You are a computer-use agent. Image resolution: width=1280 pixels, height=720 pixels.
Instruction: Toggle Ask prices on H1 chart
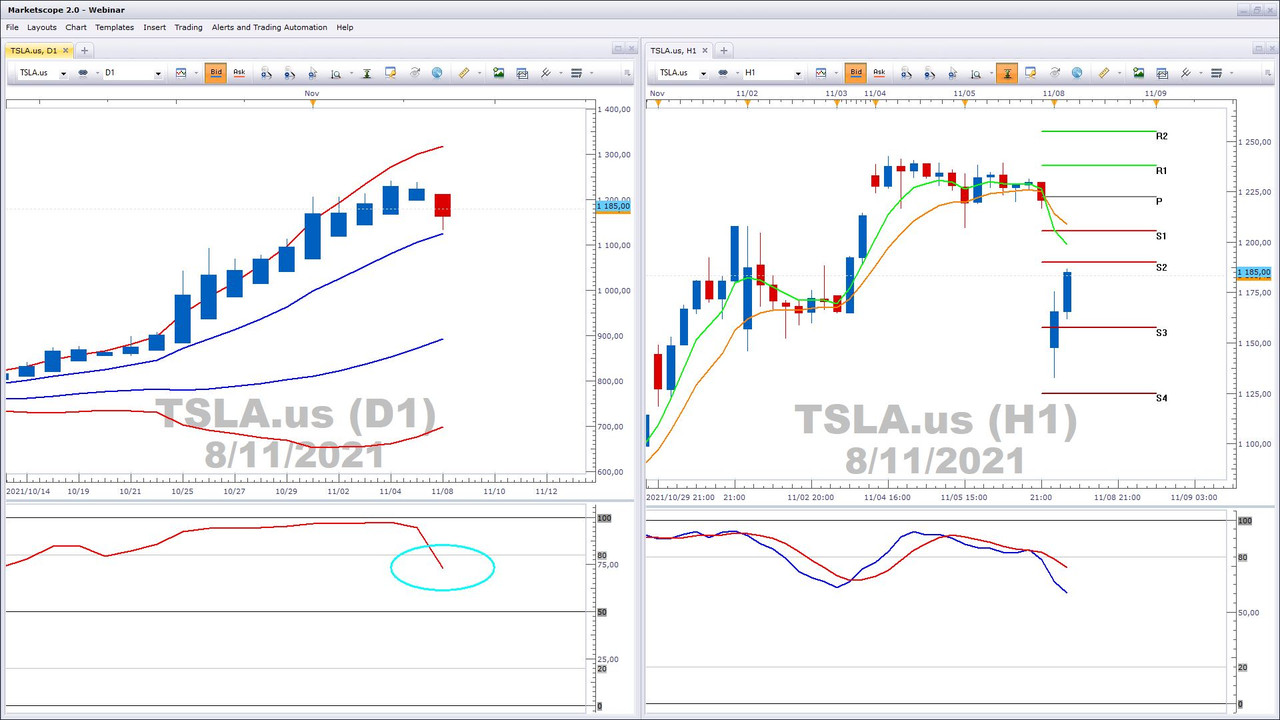coord(879,72)
